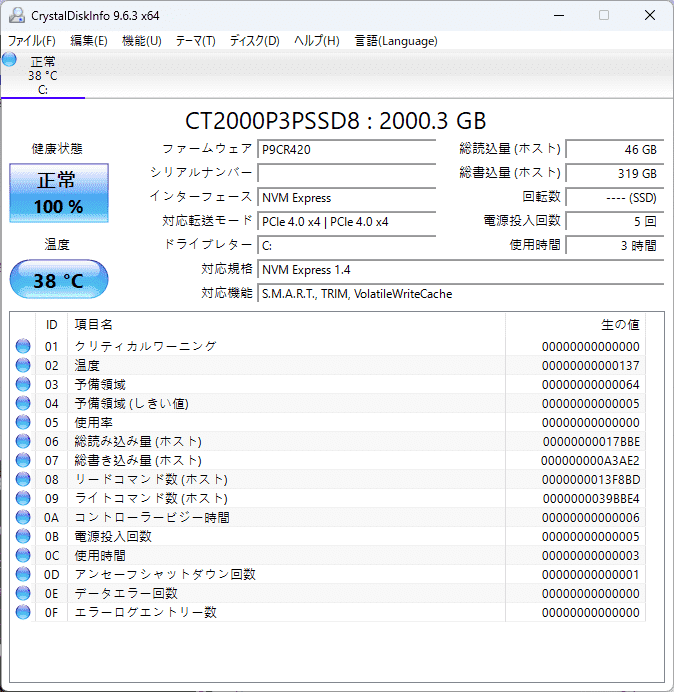Click status orb of エラーログエントリー数 row
674x692 pixels.
(x=23, y=612)
